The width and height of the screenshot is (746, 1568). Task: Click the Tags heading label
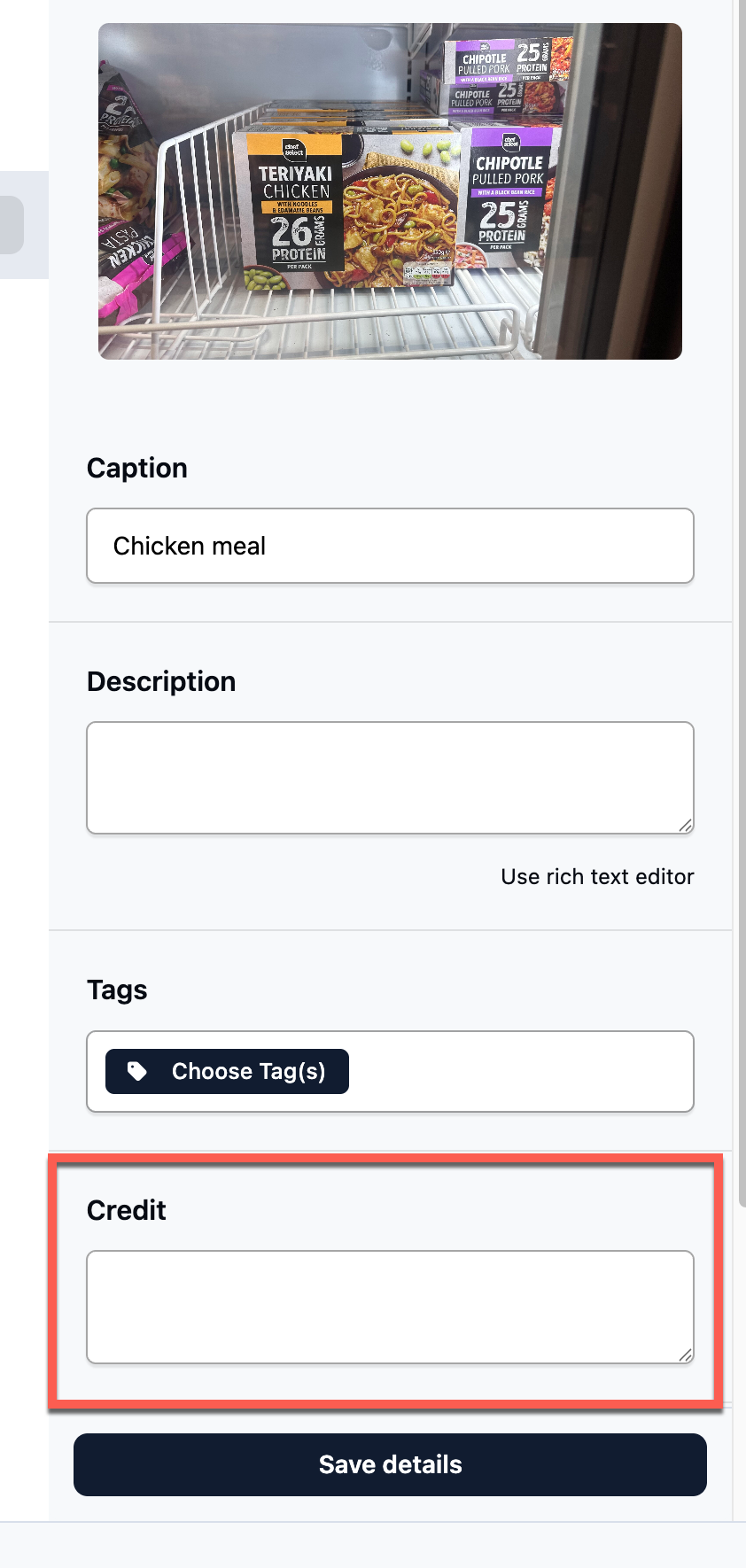tap(117, 990)
